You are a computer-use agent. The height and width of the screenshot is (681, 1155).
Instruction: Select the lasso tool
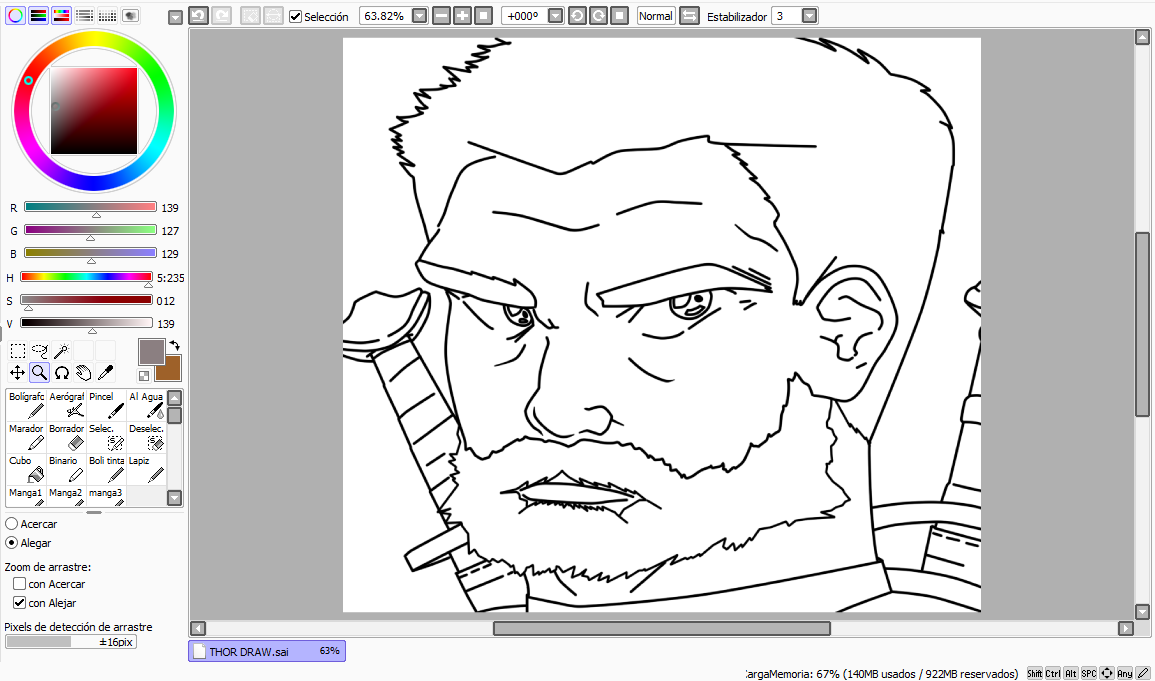(40, 351)
